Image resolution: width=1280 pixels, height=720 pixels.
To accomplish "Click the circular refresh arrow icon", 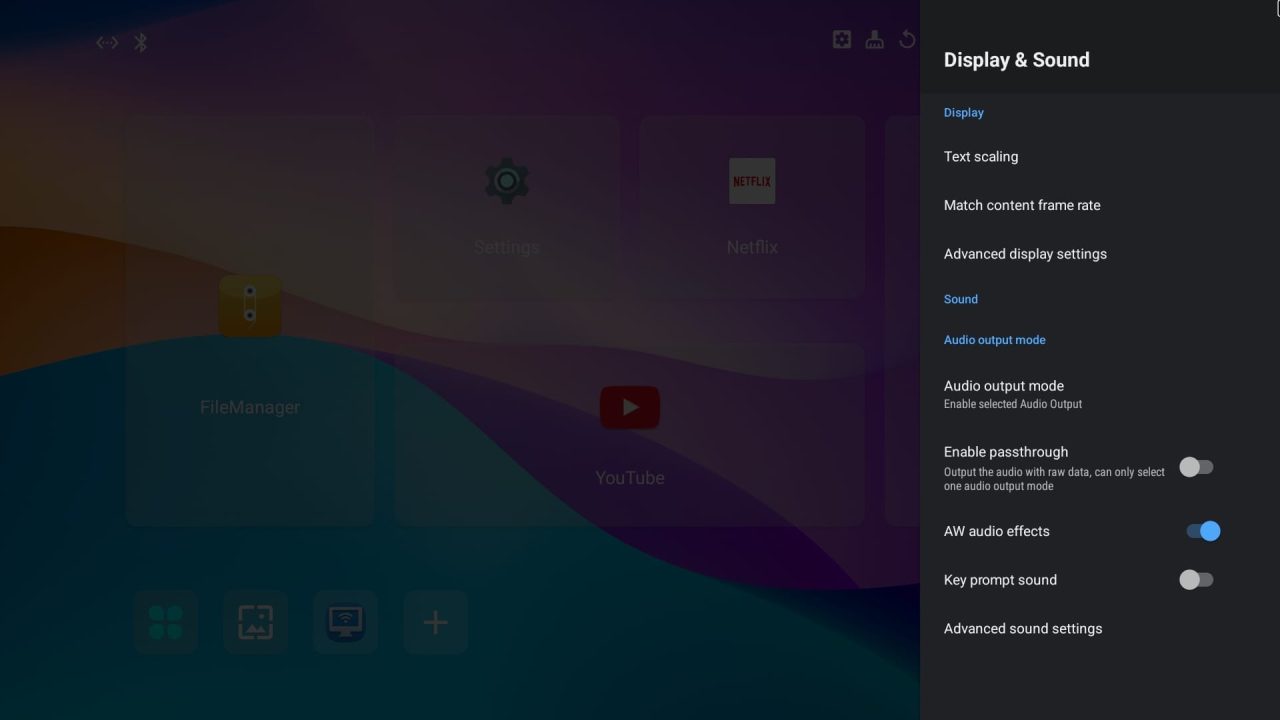I will (x=907, y=39).
